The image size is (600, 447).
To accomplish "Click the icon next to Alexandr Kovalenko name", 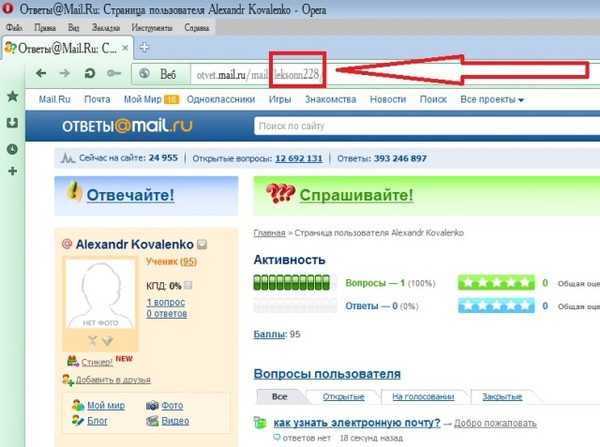I will pyautogui.click(x=202, y=244).
